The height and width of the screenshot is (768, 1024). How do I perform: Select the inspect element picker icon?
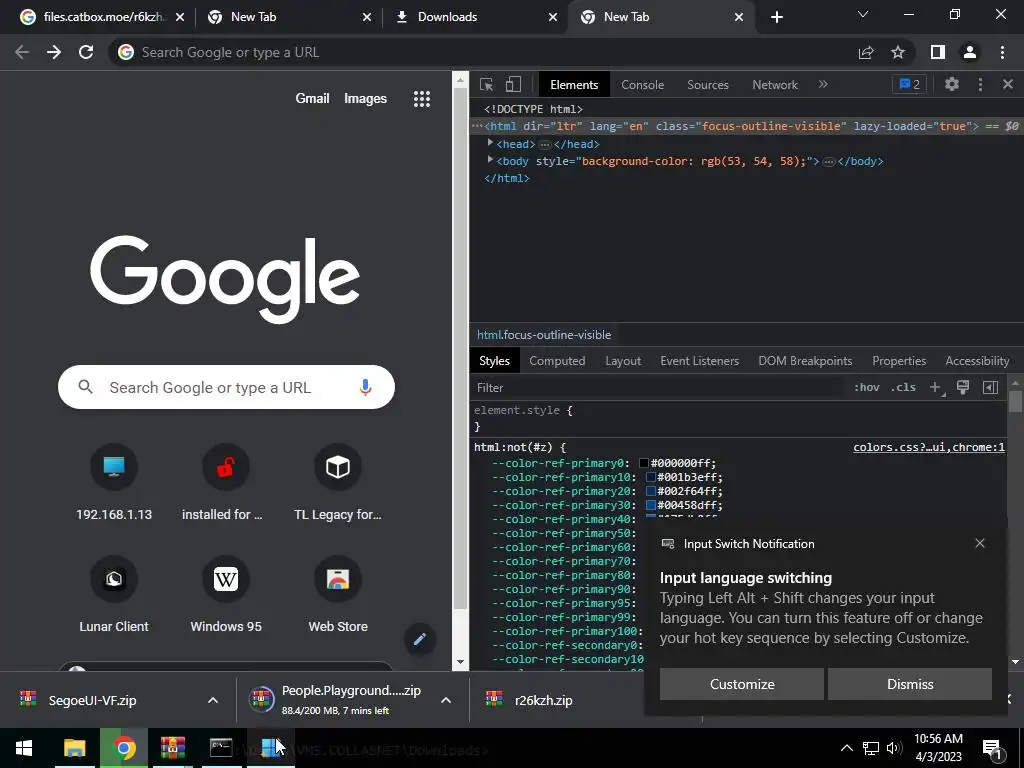click(486, 84)
